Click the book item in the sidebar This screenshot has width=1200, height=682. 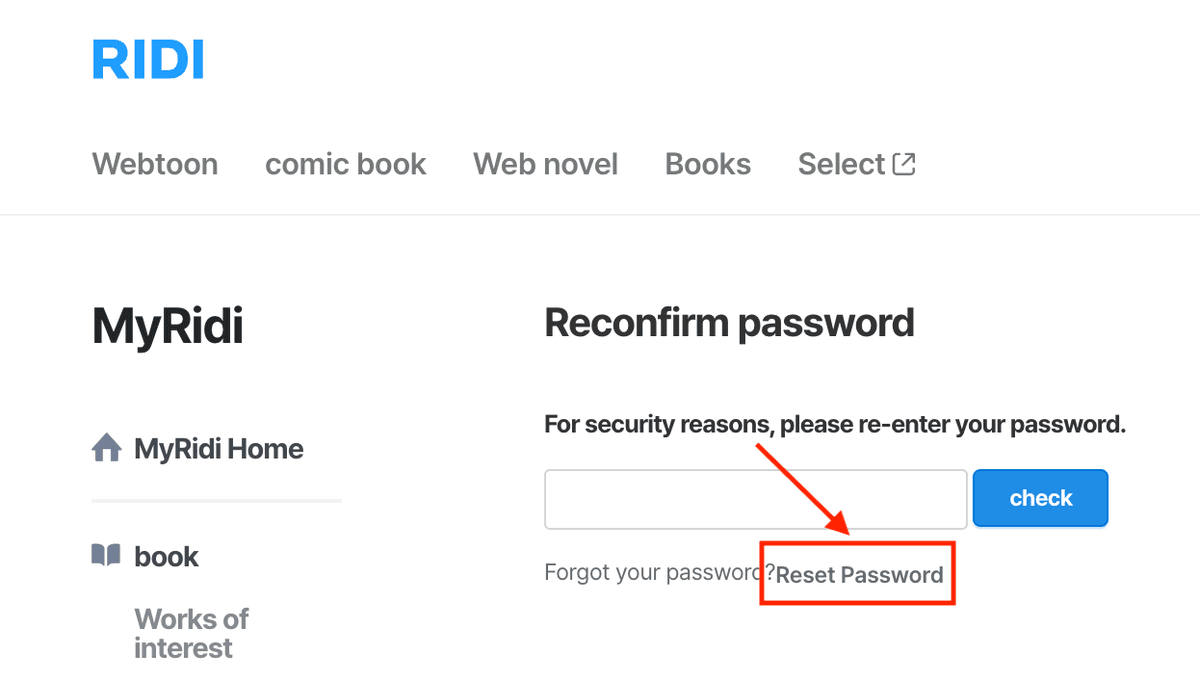point(166,555)
